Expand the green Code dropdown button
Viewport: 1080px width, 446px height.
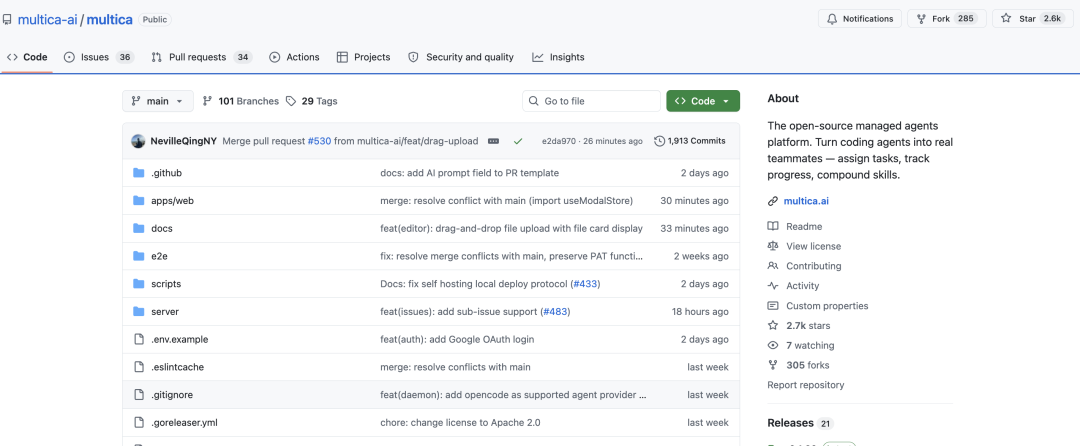703,101
